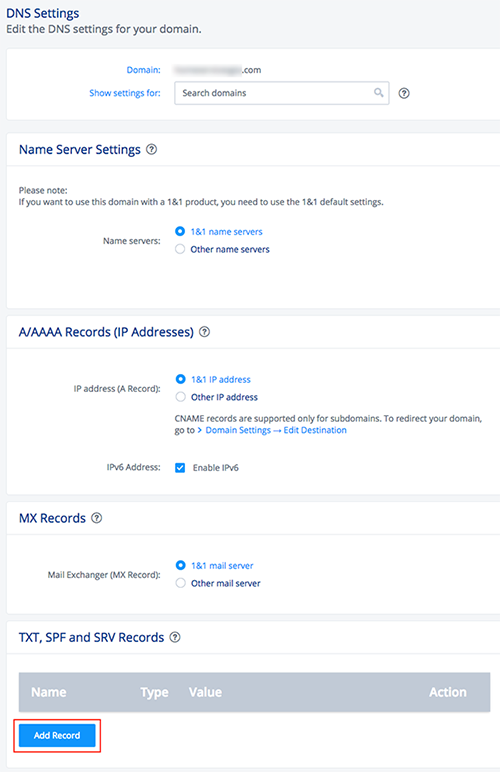The image size is (500, 772).
Task: Click the Type column header
Action: (x=155, y=692)
